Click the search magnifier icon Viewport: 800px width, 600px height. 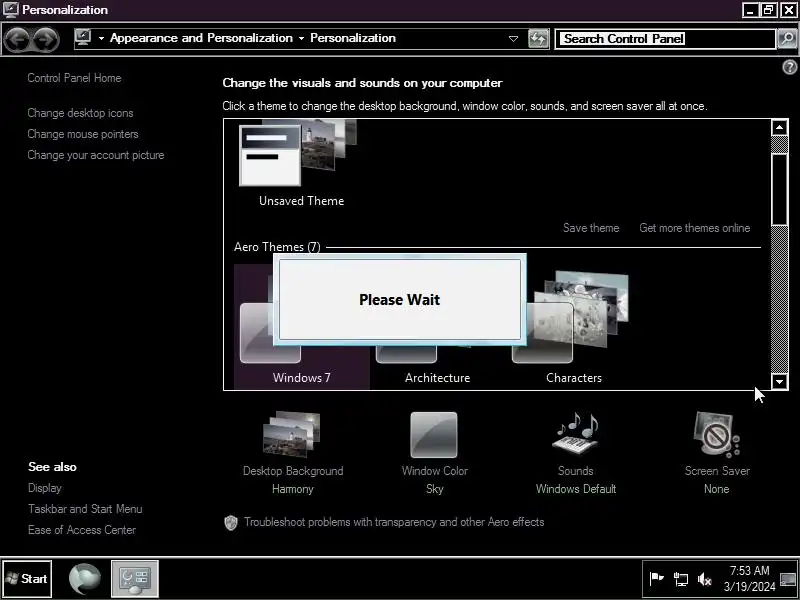[x=787, y=39]
